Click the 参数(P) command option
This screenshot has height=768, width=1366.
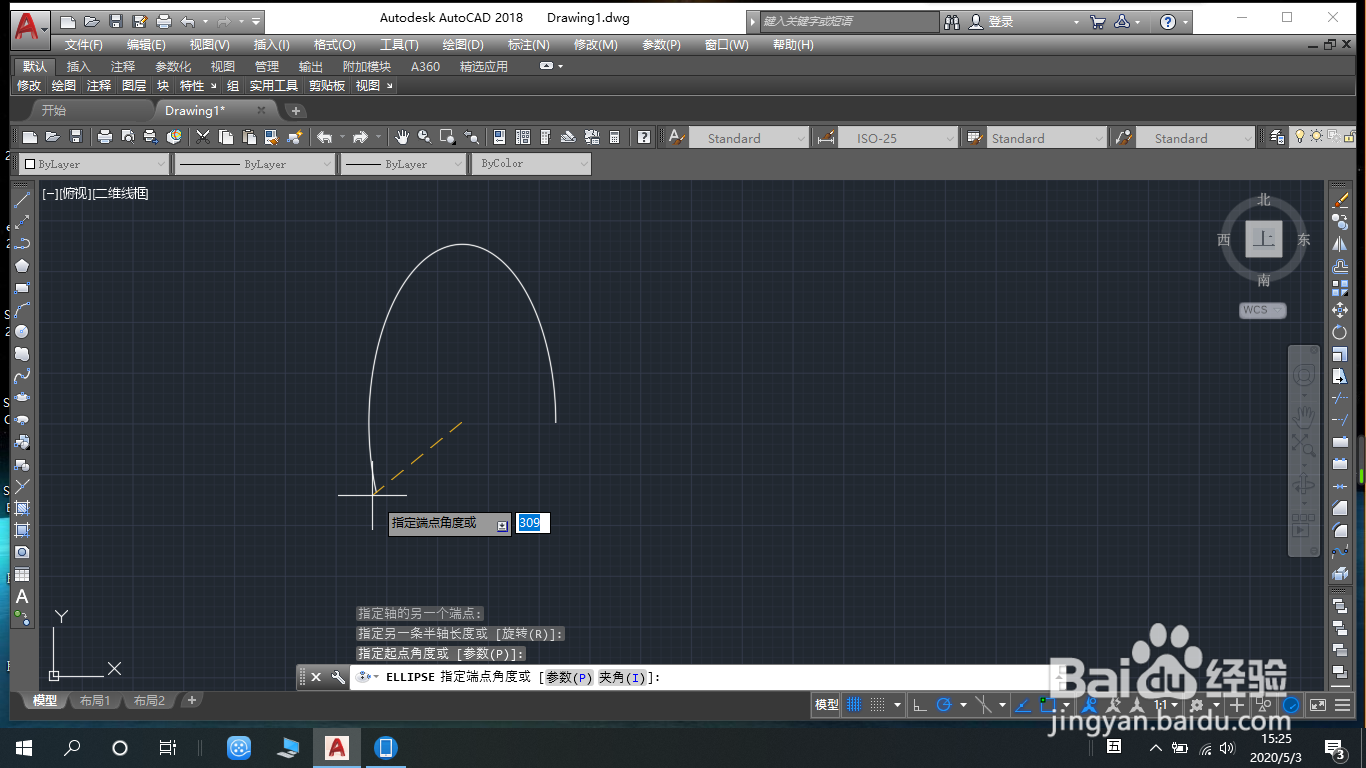570,677
